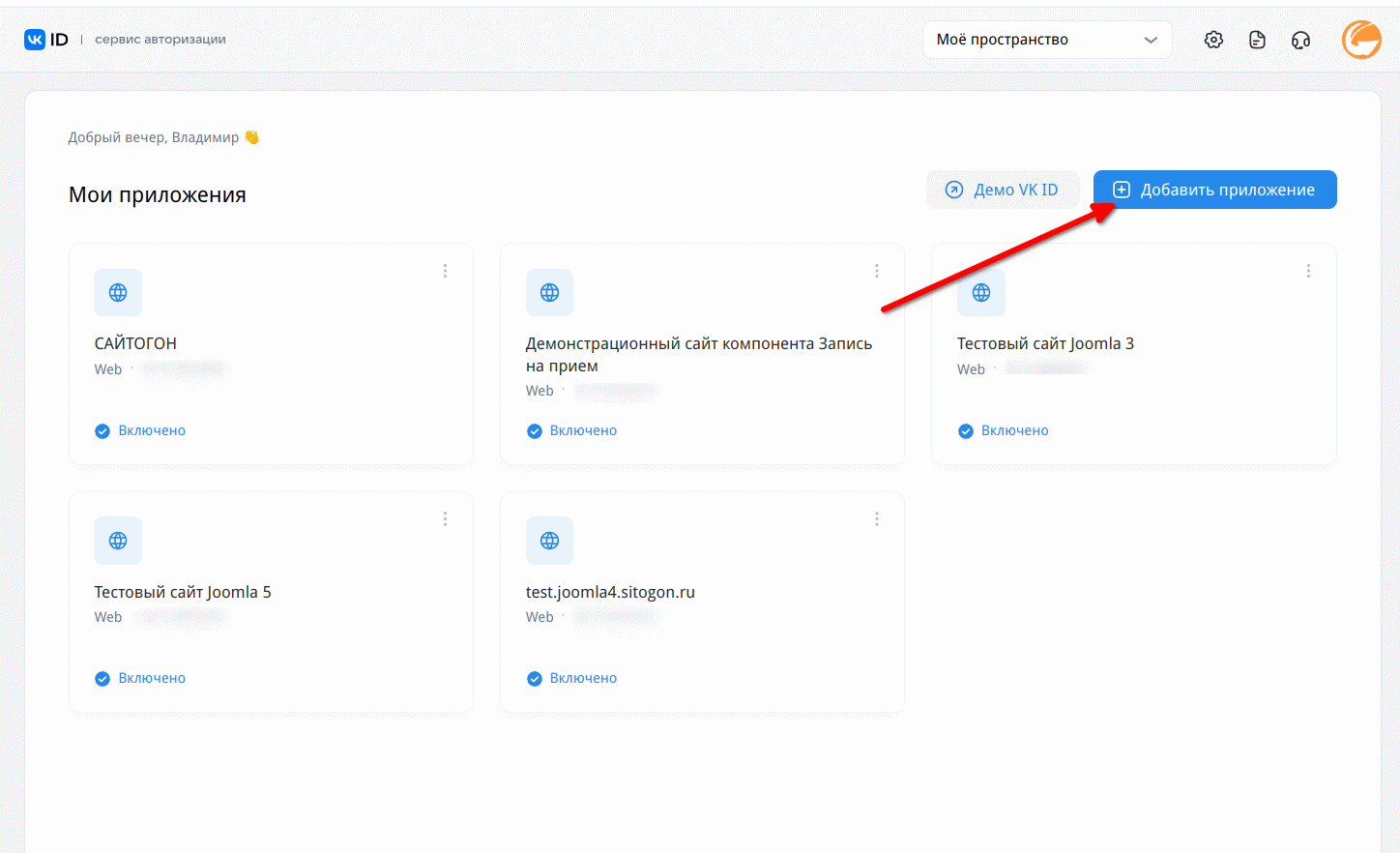Open Тестовый сайт Joomla 3 title
1400x853 pixels.
pos(1045,343)
